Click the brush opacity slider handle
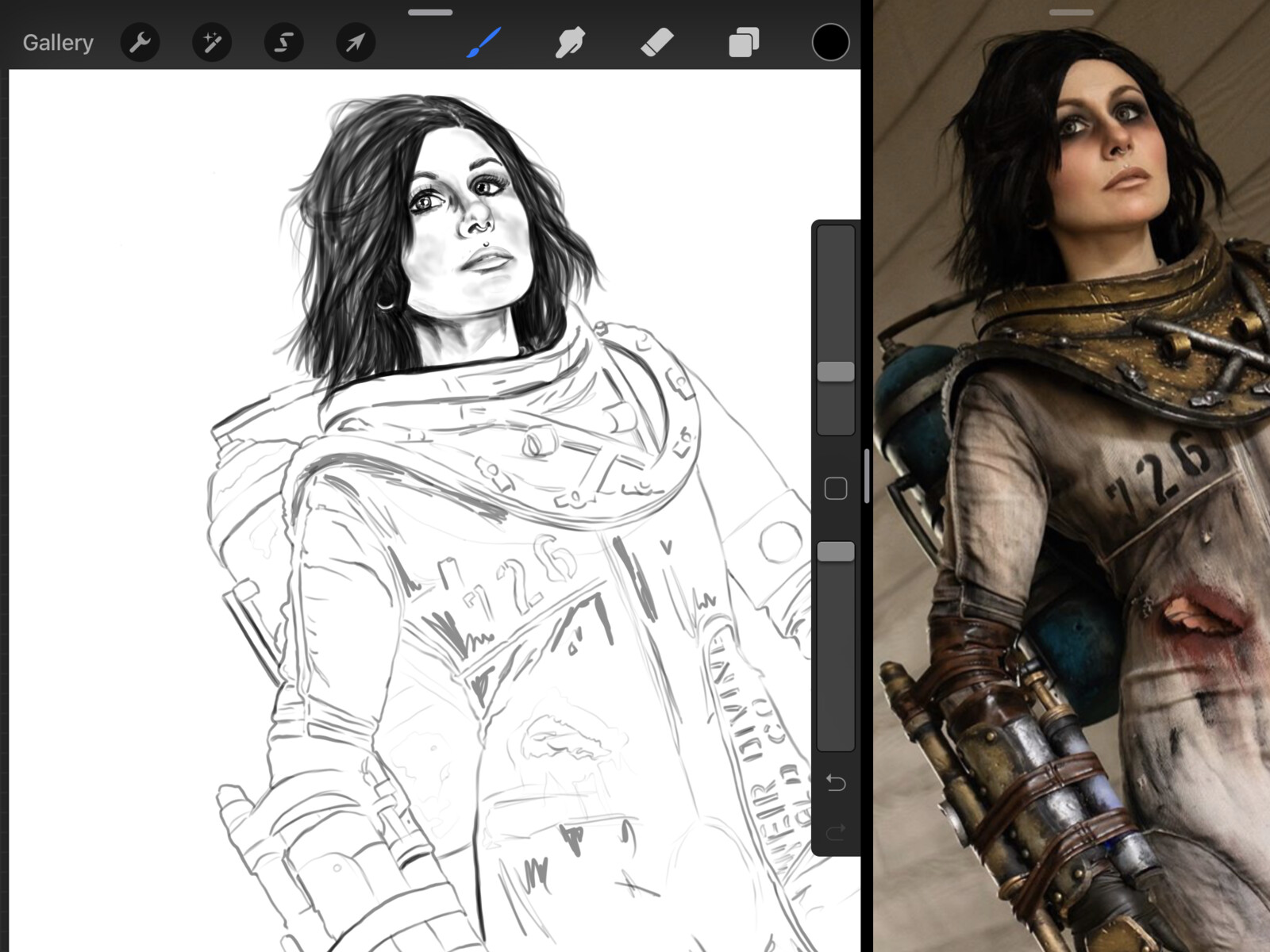Image resolution: width=1270 pixels, height=952 pixels. tap(836, 551)
